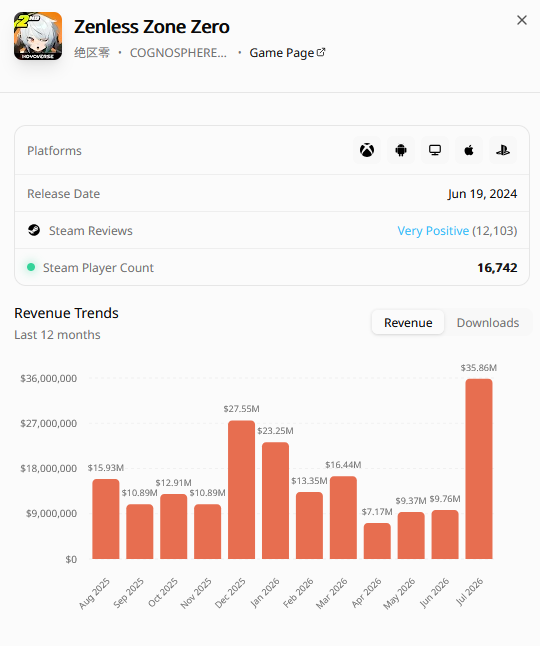
Task: Click the Last 12 months subtitle
Action: coord(57,335)
